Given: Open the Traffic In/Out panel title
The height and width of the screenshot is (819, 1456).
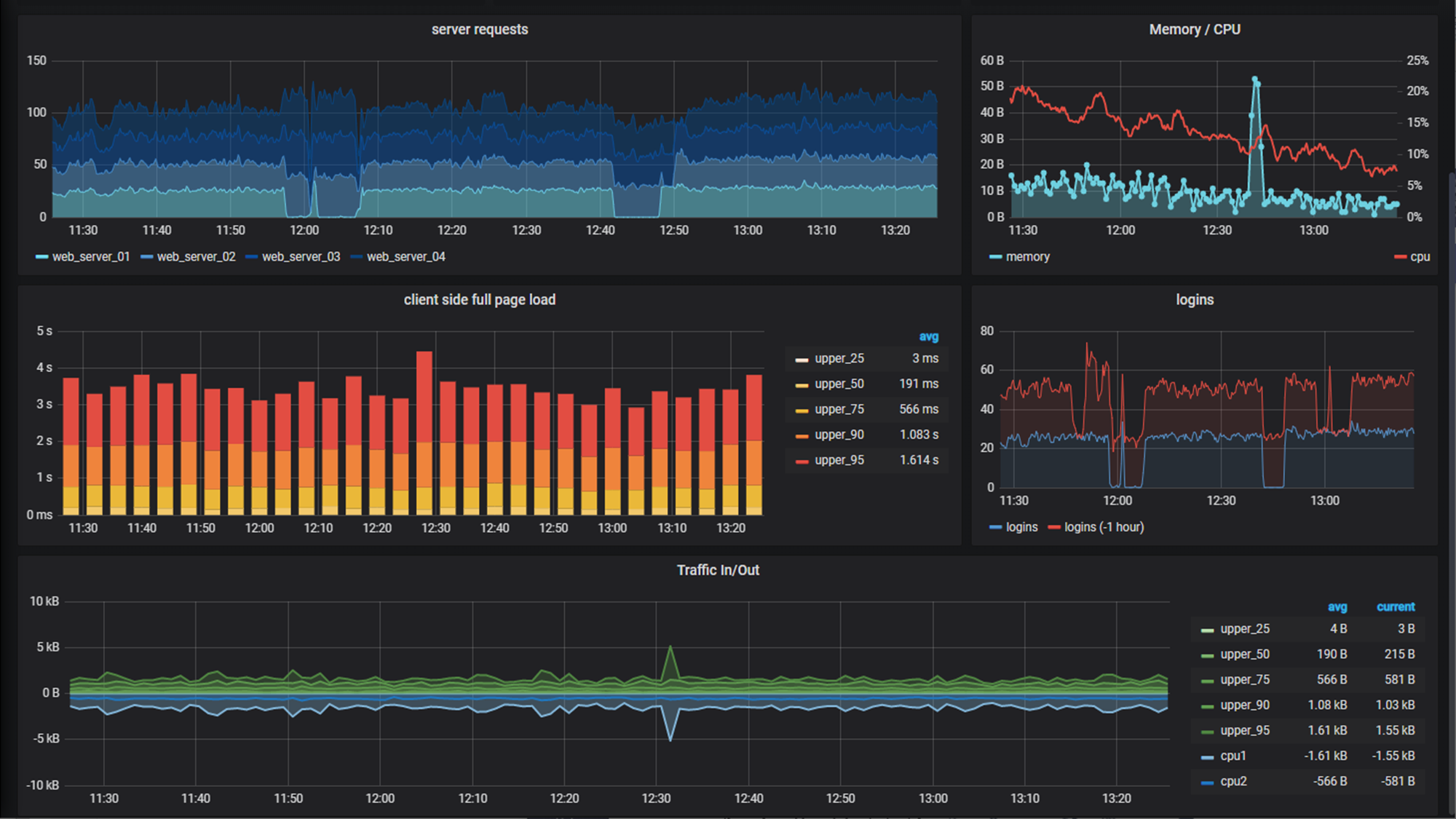Looking at the screenshot, I should 718,570.
